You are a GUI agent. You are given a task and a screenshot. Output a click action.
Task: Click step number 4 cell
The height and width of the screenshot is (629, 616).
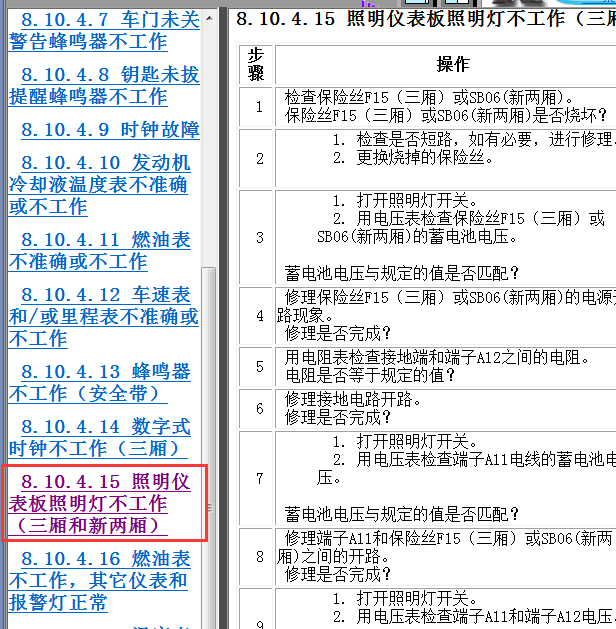256,316
